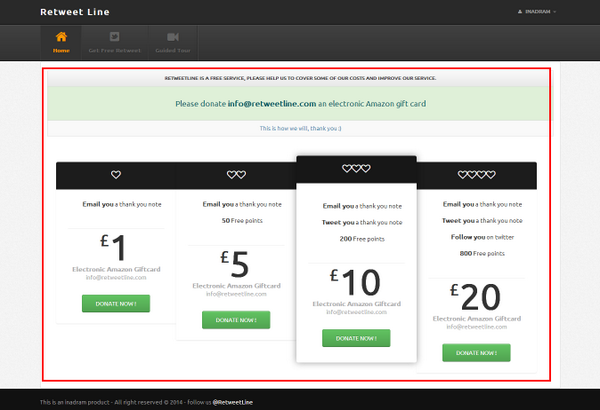Click 'Electronic Amazon Giftcard' under £5
The height and width of the screenshot is (410, 600).
coord(236,286)
